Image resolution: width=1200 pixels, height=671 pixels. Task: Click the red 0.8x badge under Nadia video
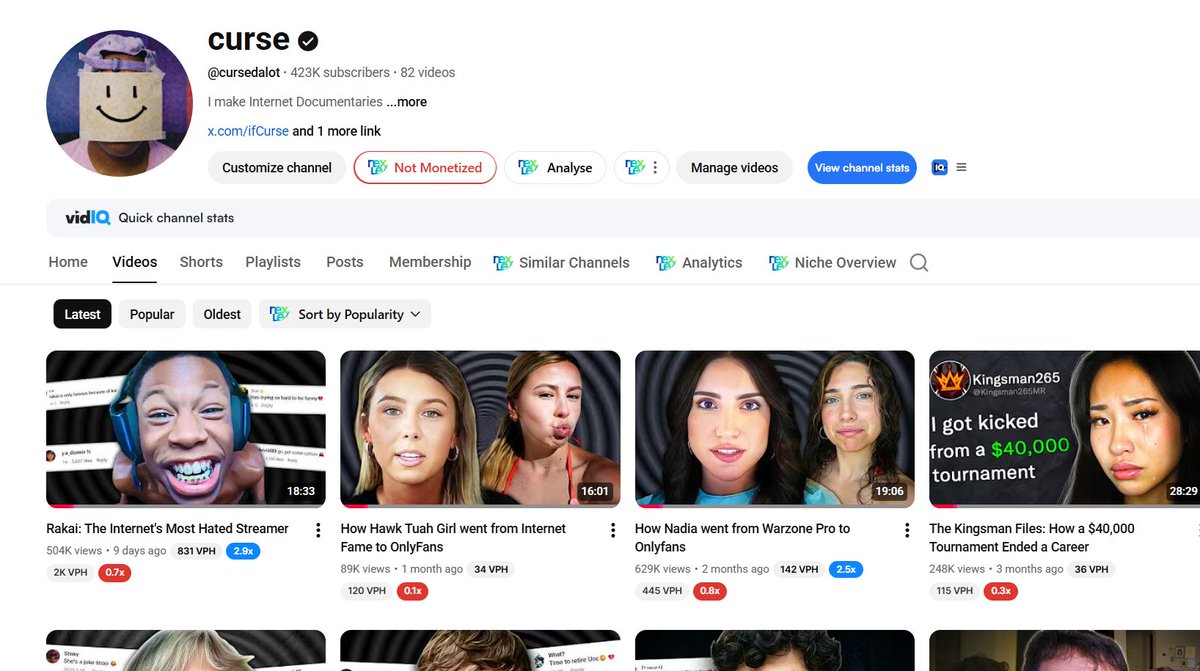point(710,591)
